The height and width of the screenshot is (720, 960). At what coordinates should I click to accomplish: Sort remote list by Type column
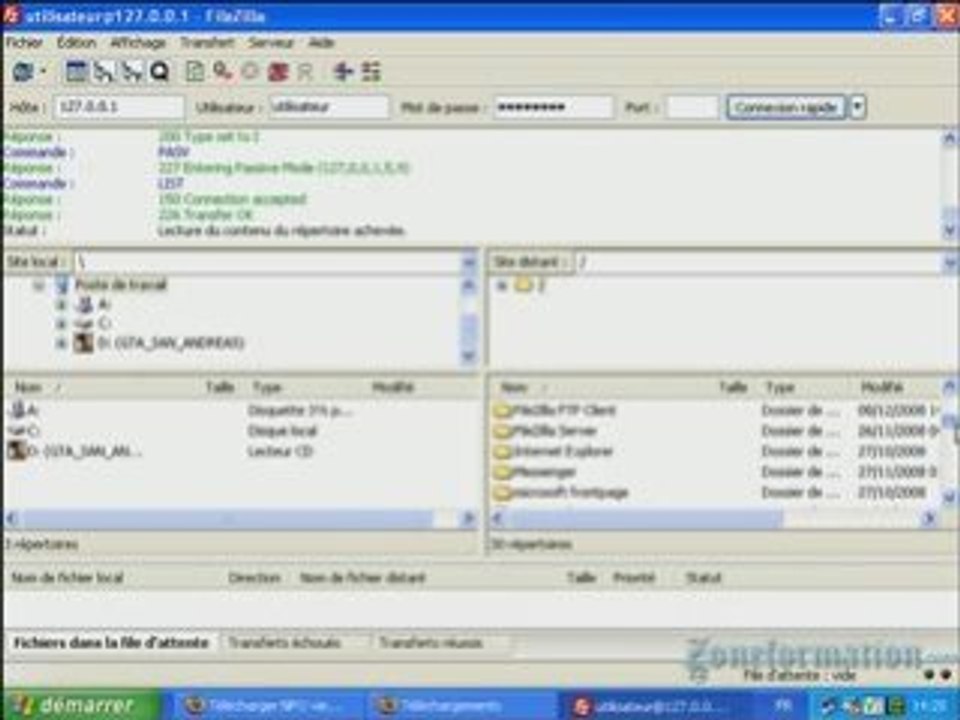click(x=781, y=387)
